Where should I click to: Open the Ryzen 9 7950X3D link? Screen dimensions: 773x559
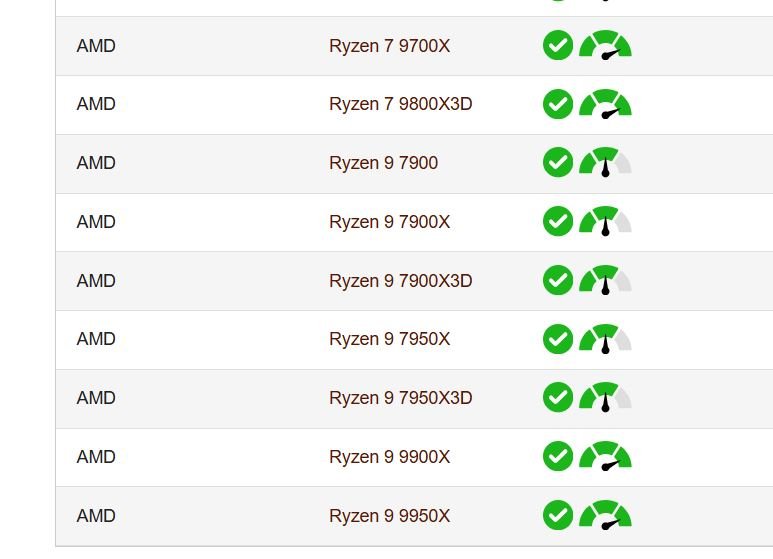coord(400,398)
